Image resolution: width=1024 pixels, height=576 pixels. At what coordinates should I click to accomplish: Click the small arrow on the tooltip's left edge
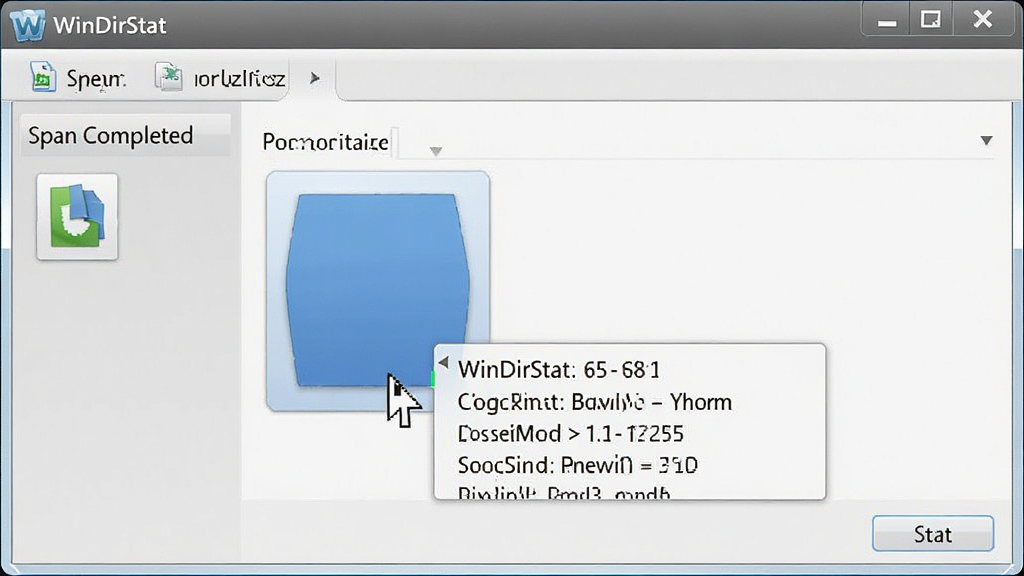[443, 362]
